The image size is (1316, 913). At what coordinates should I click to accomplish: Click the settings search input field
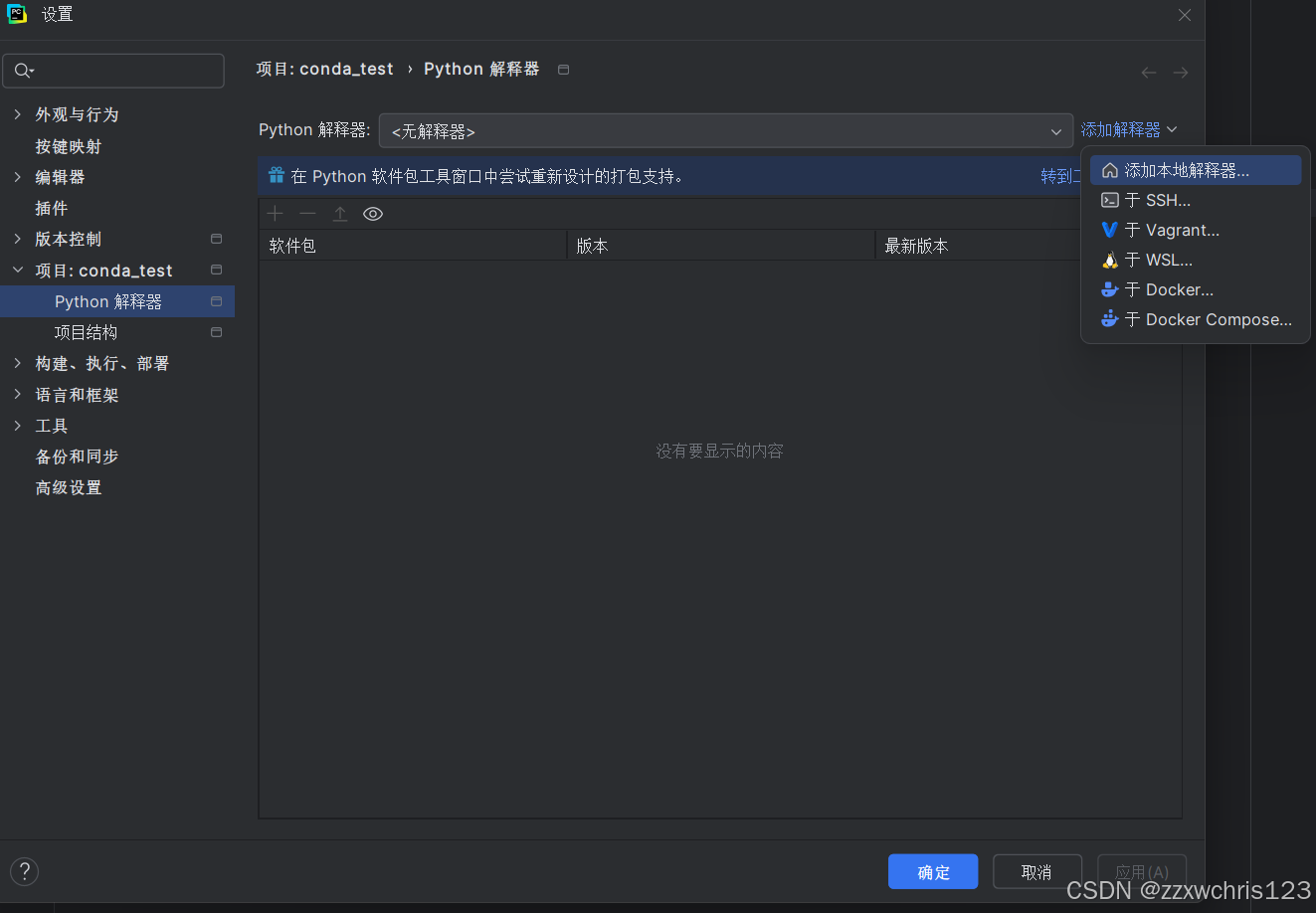click(x=113, y=71)
